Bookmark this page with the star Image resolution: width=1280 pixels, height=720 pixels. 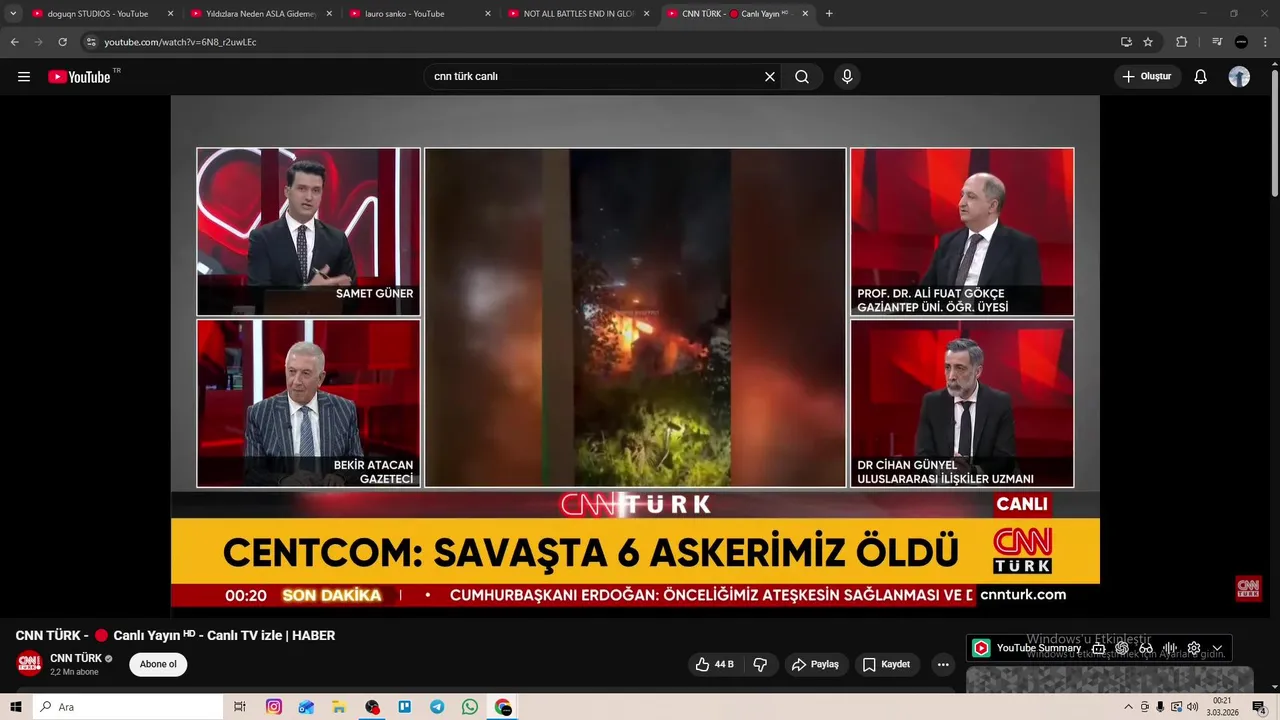pos(1148,42)
